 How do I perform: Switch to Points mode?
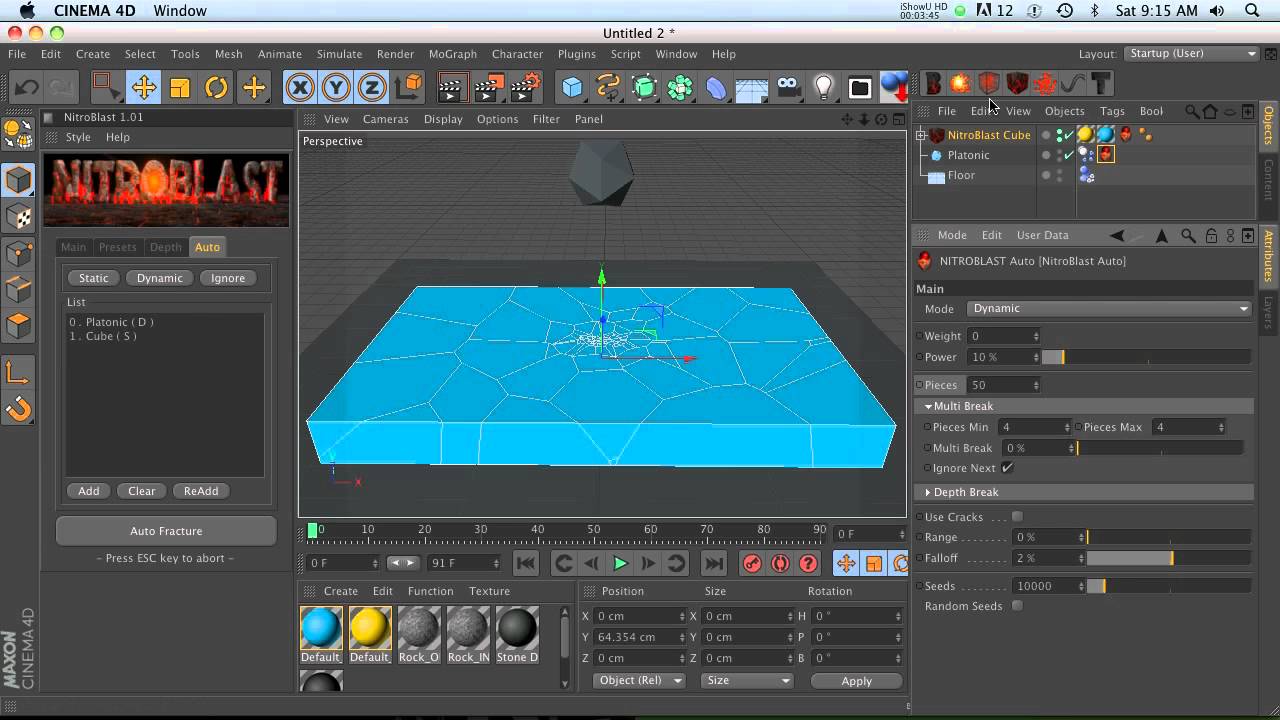coord(19,253)
